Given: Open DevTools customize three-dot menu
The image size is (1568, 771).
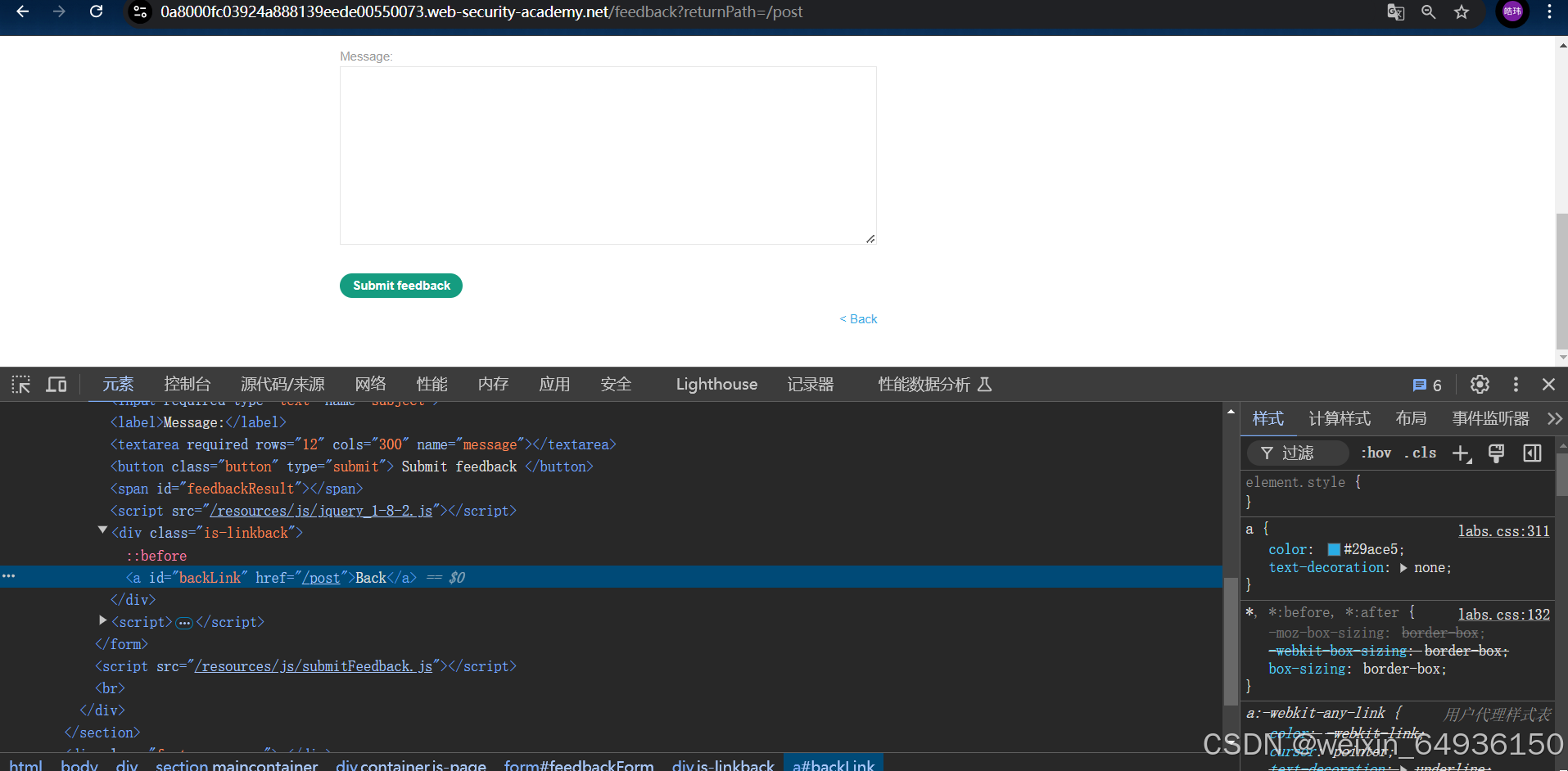Looking at the screenshot, I should pyautogui.click(x=1516, y=385).
